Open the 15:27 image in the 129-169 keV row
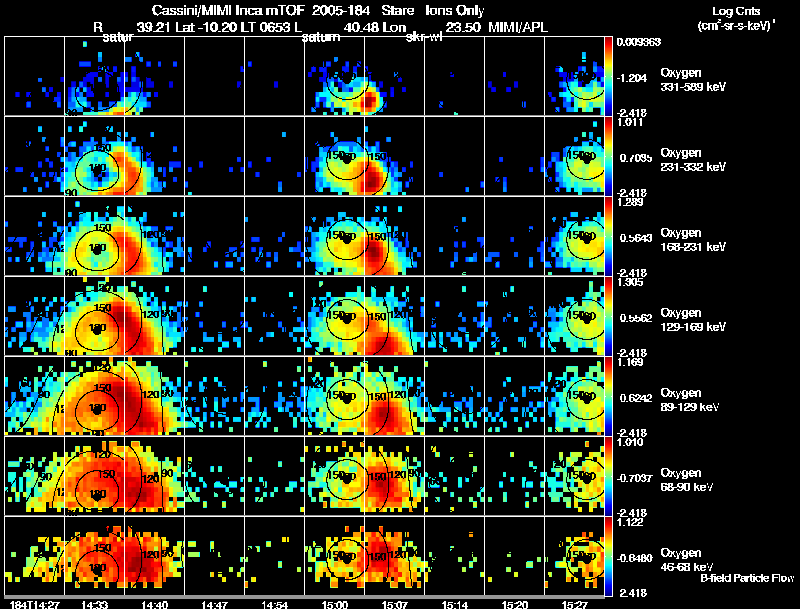Image resolution: width=800 pixels, height=609 pixels. [574, 316]
